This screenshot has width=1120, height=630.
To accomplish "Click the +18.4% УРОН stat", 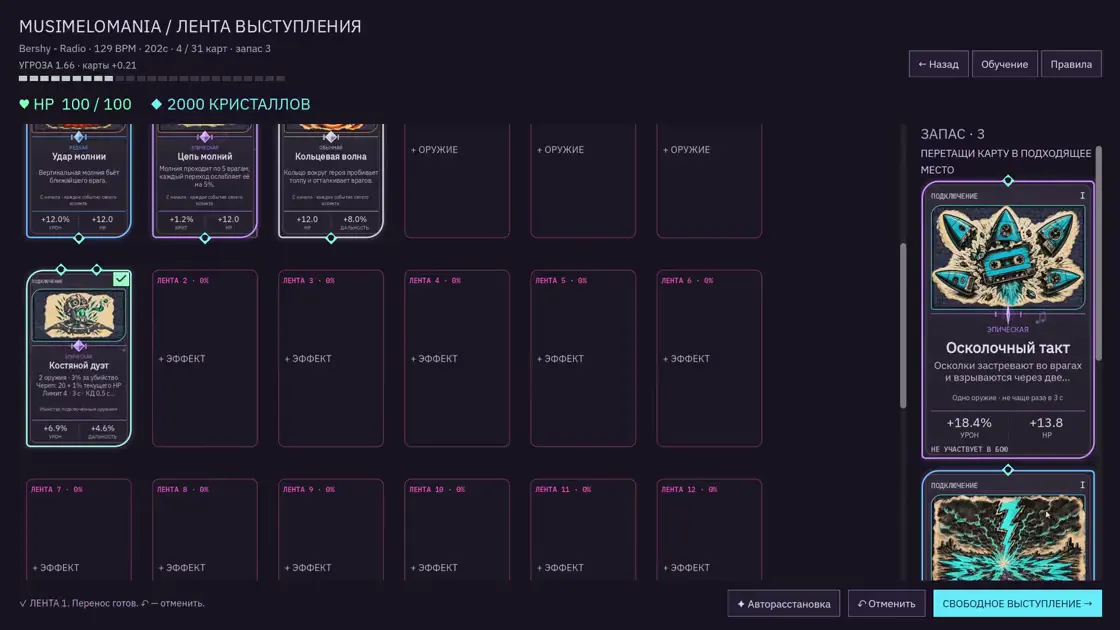I will tap(969, 427).
